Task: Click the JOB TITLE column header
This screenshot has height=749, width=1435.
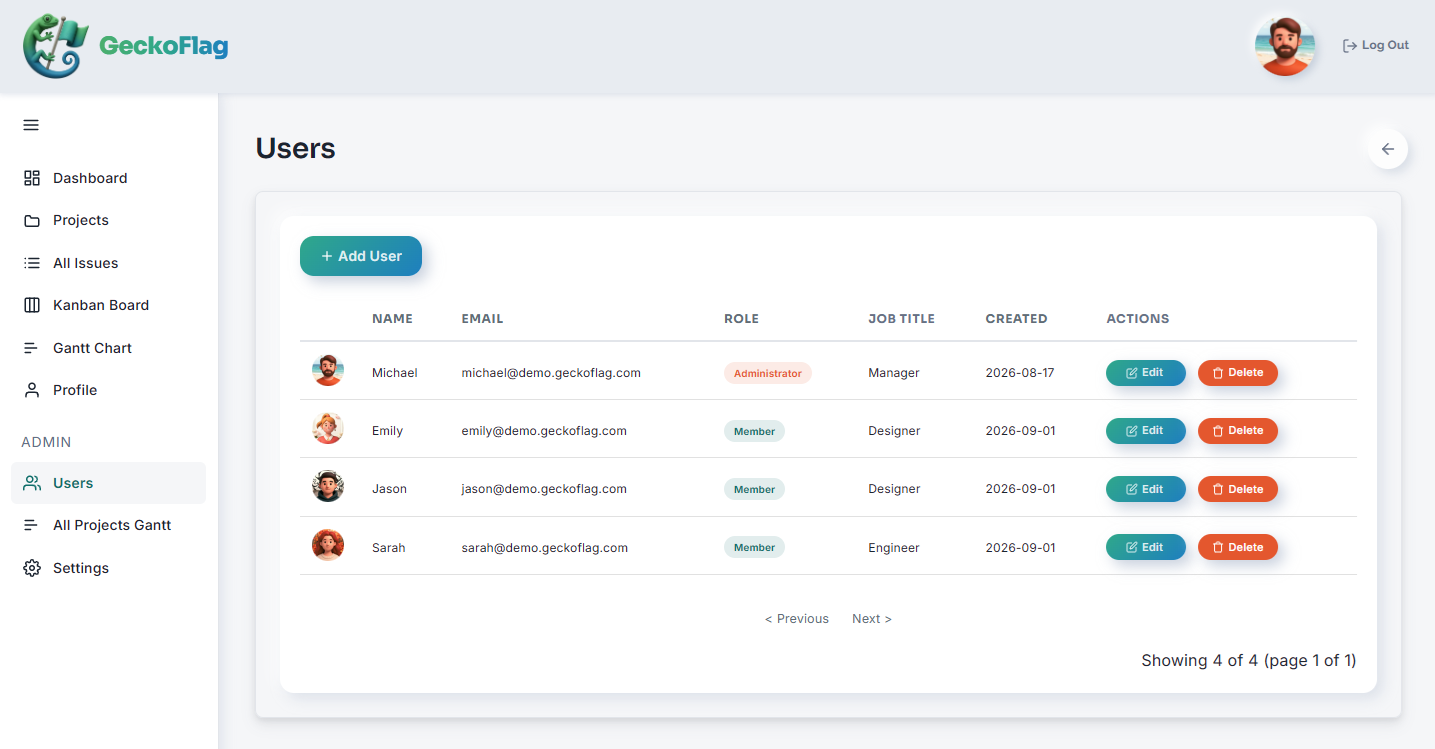Action: pos(902,319)
